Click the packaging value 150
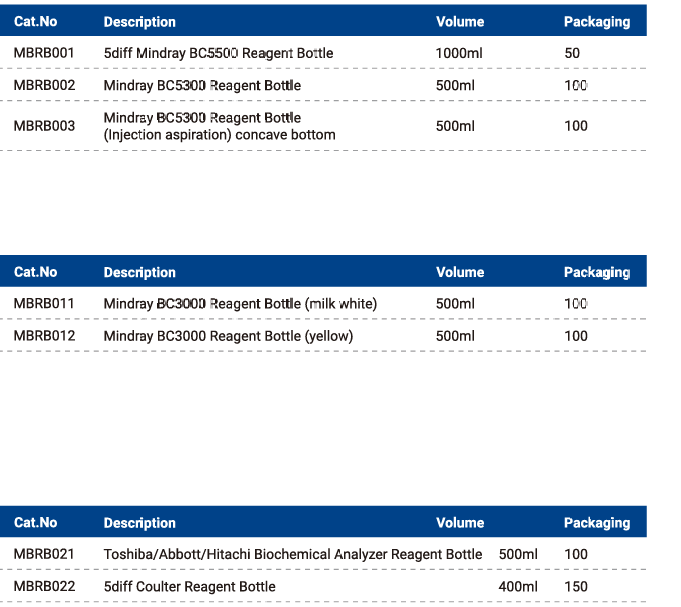 click(x=576, y=586)
